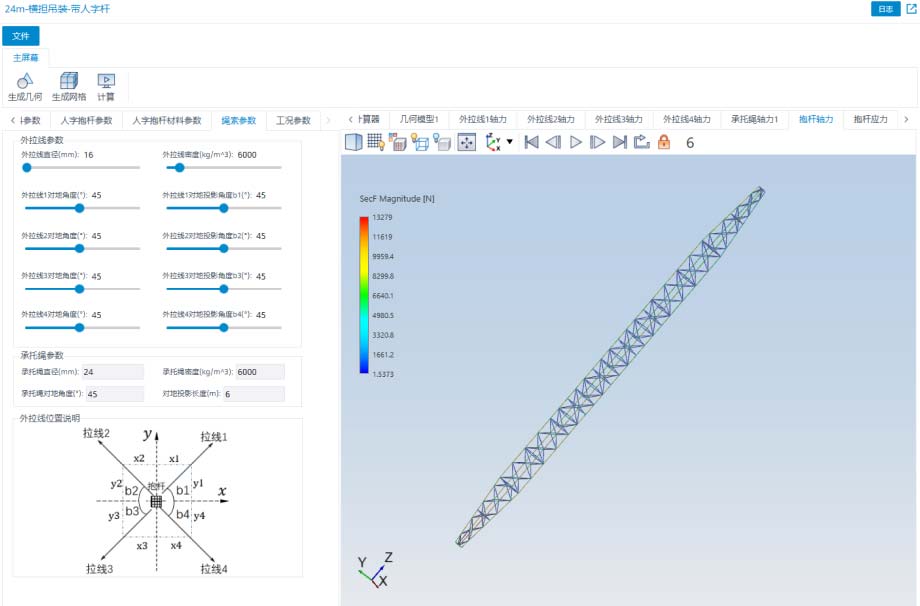Click the orange lock icon
Viewport: 920px width, 606px height.
click(x=663, y=142)
